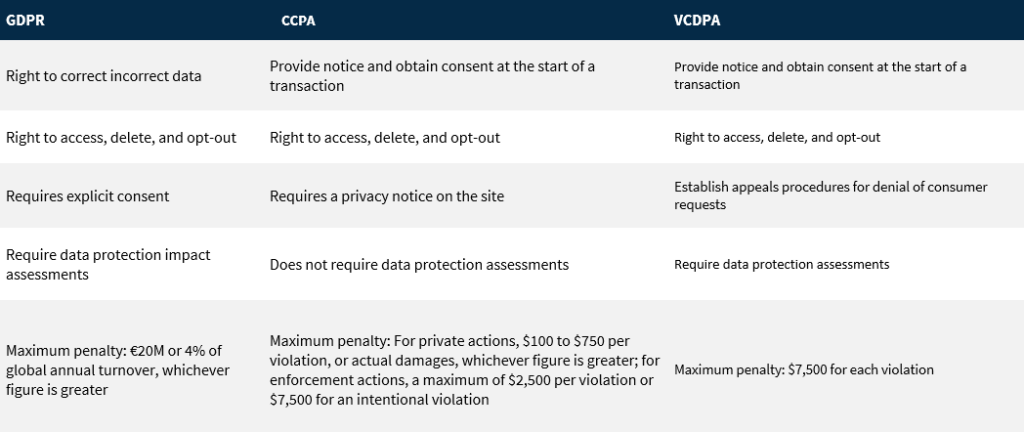Select GDPR "Right to access, delete, and opt-out"

click(x=121, y=138)
